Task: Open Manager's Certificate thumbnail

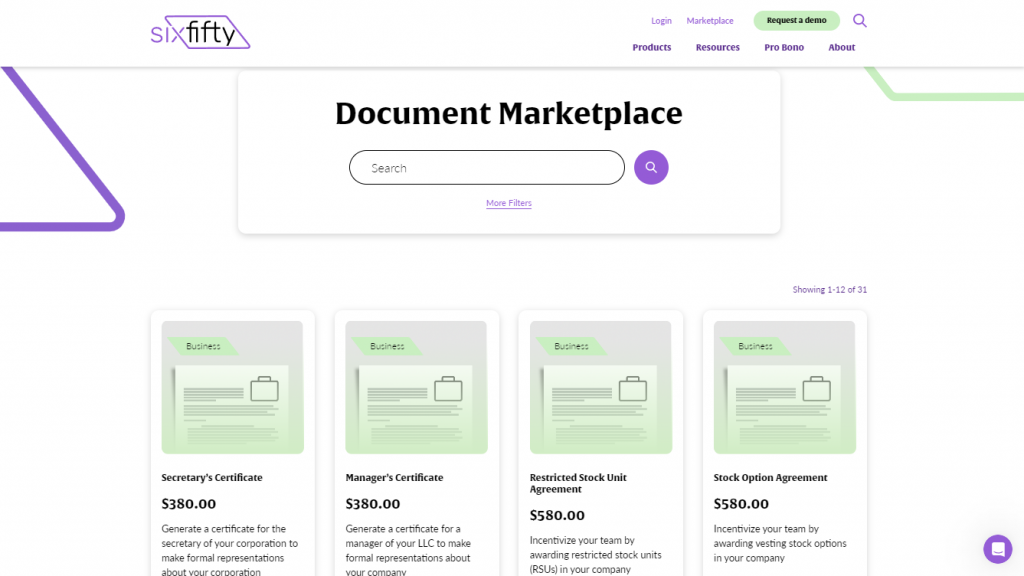Action: pos(416,387)
